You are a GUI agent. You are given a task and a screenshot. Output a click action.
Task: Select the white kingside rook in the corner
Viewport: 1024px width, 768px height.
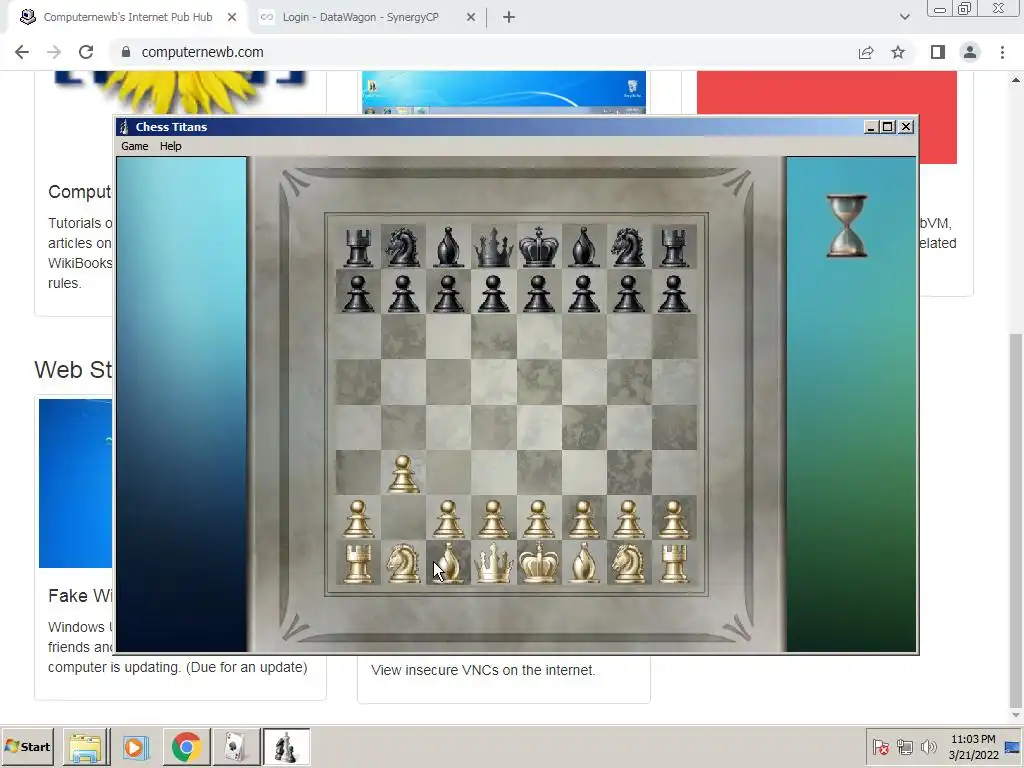coord(674,563)
